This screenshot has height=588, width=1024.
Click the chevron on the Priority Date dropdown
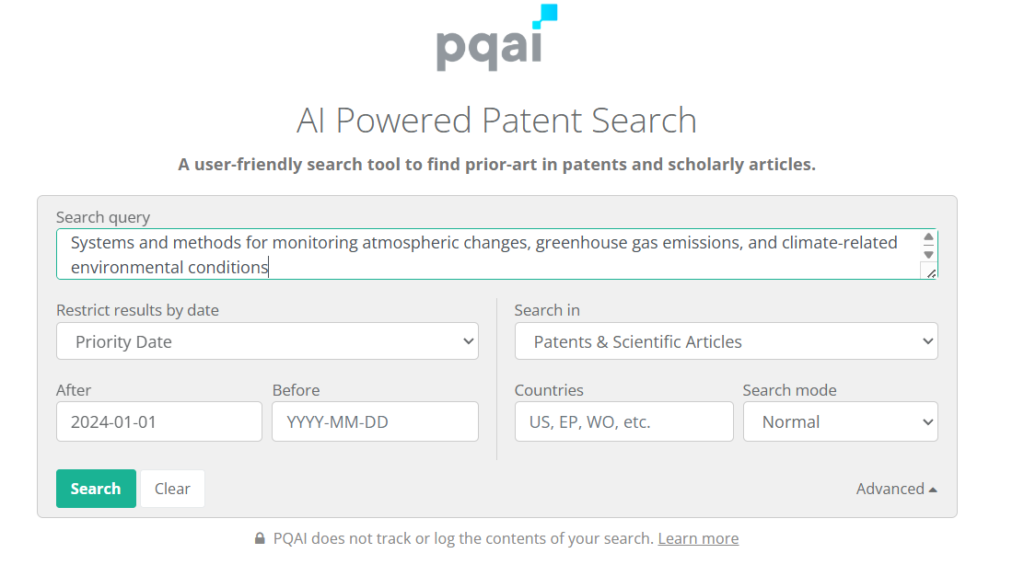coord(469,341)
